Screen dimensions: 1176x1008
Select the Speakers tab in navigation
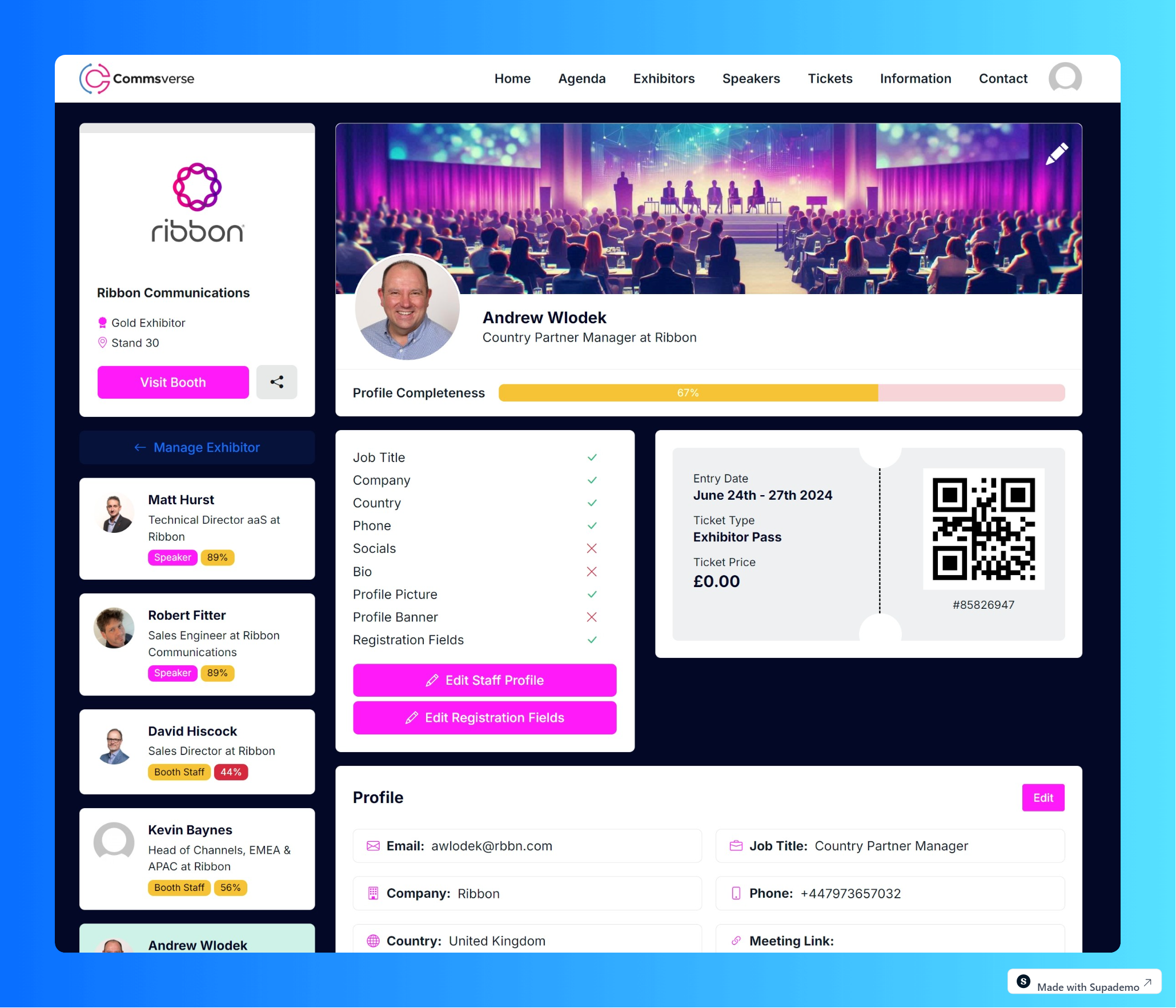[x=751, y=79]
